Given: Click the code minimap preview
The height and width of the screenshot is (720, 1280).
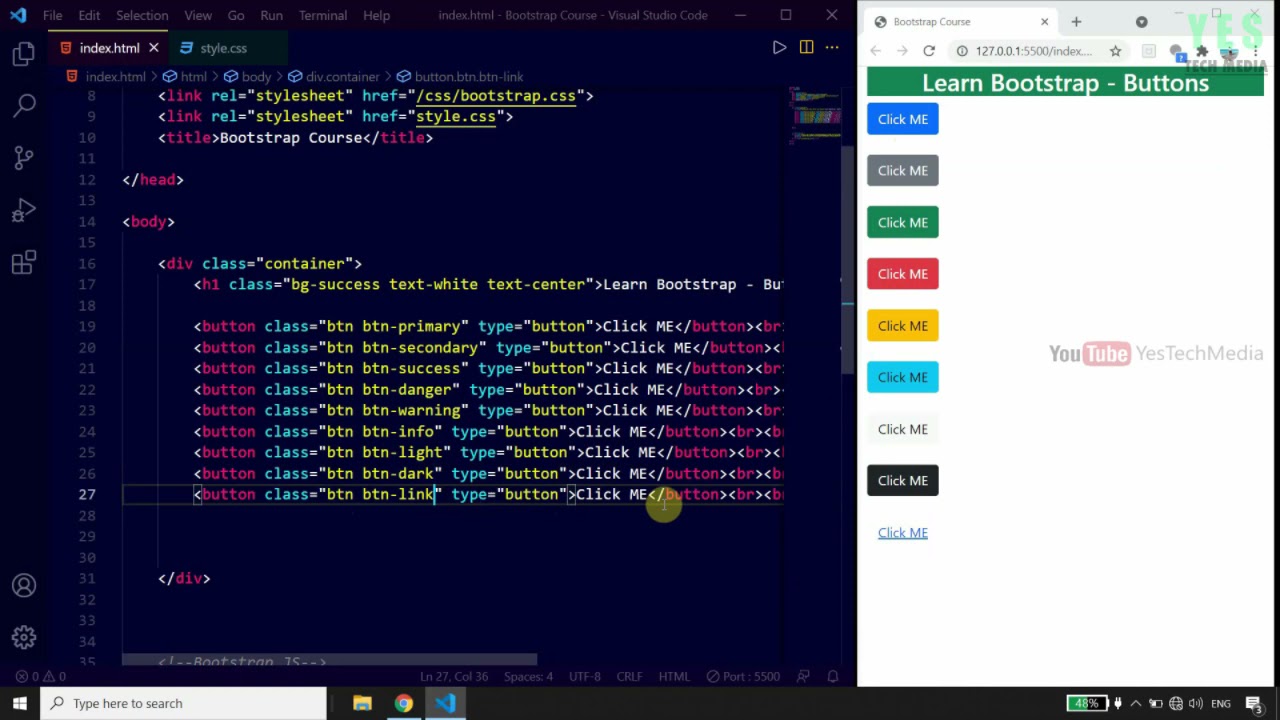Looking at the screenshot, I should coord(817,114).
